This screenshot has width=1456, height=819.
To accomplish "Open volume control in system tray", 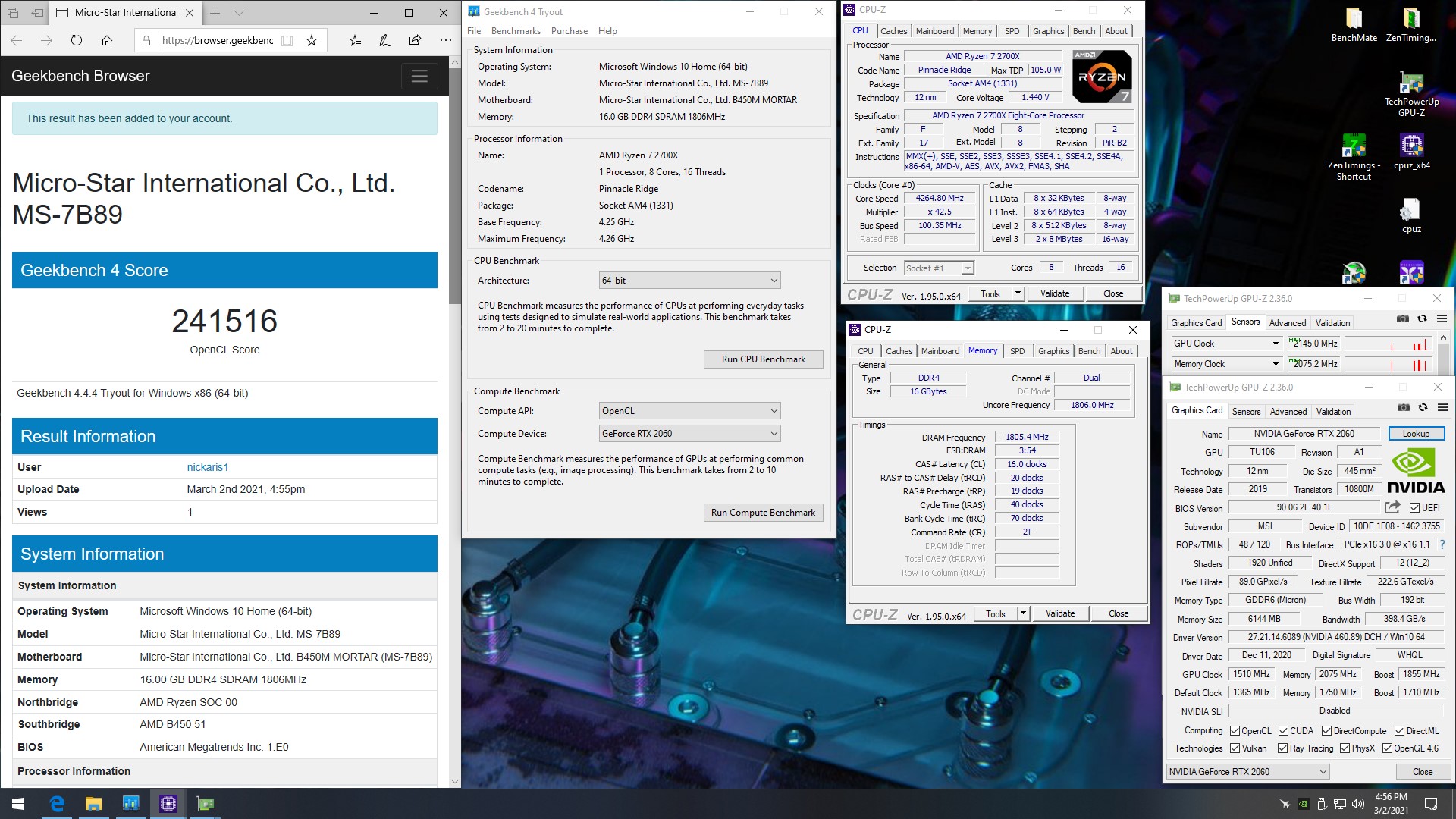I will (1357, 804).
